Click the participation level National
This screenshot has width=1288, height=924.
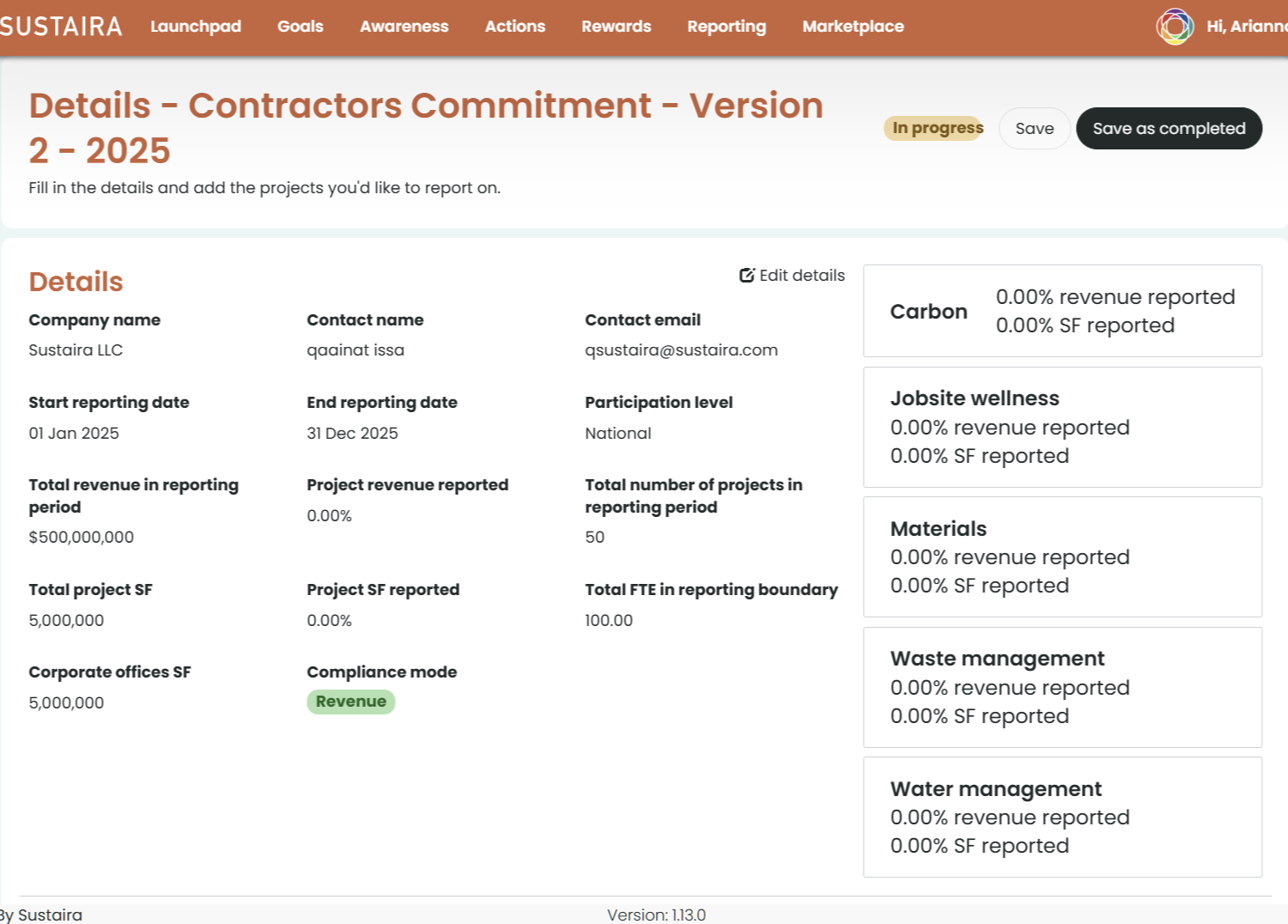click(618, 433)
